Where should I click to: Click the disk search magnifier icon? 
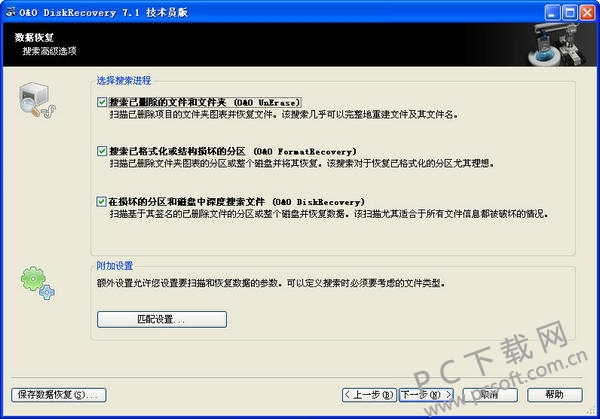tap(37, 100)
